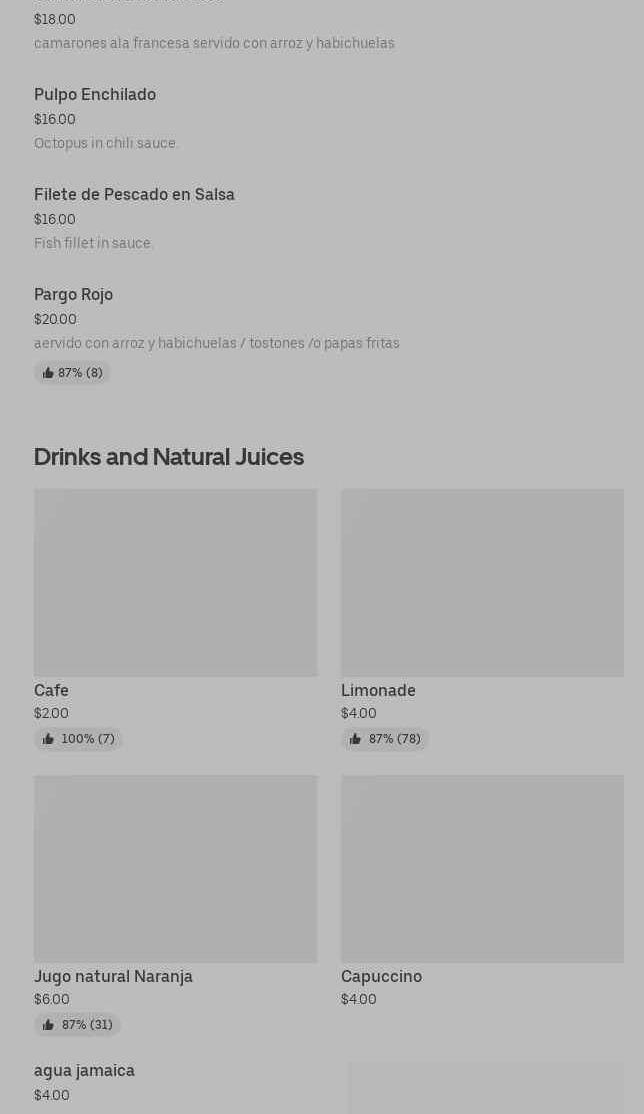Click the 87% (31) Naranja rating badge
This screenshot has width=644, height=1114.
click(77, 1024)
